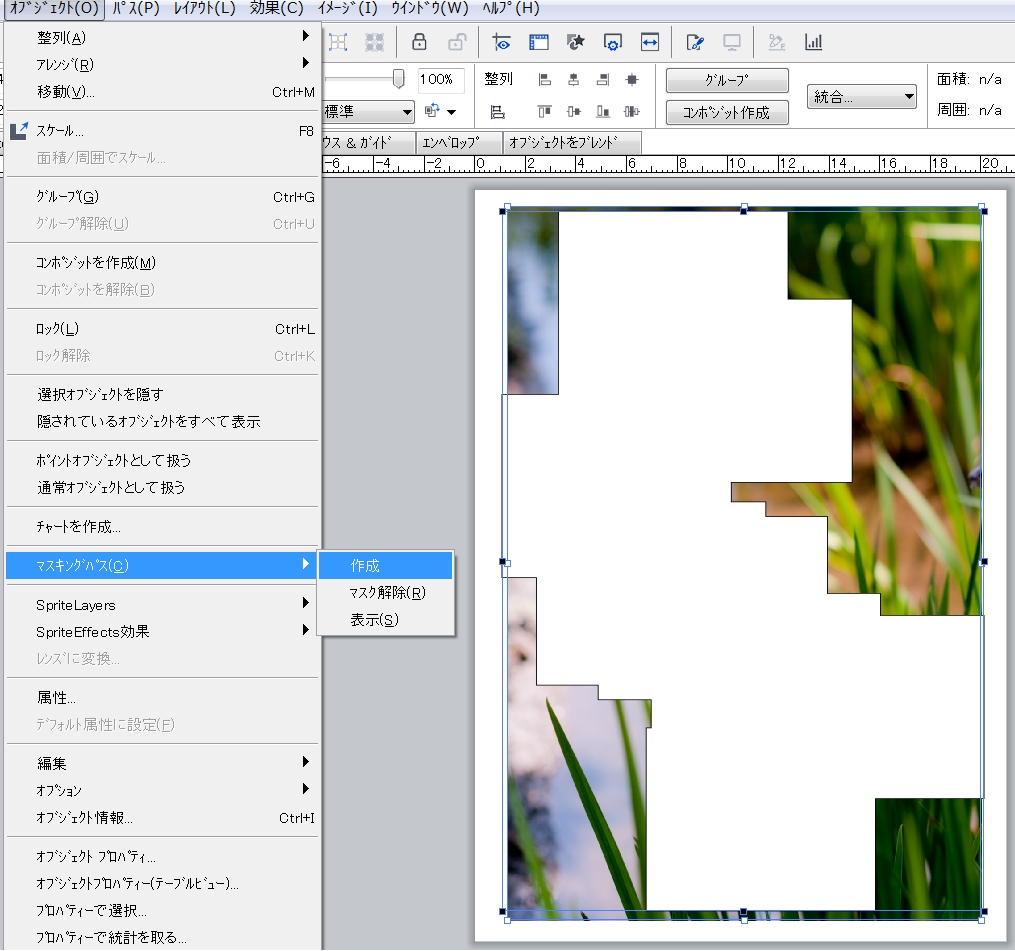Click the opacity slider handle

398,79
